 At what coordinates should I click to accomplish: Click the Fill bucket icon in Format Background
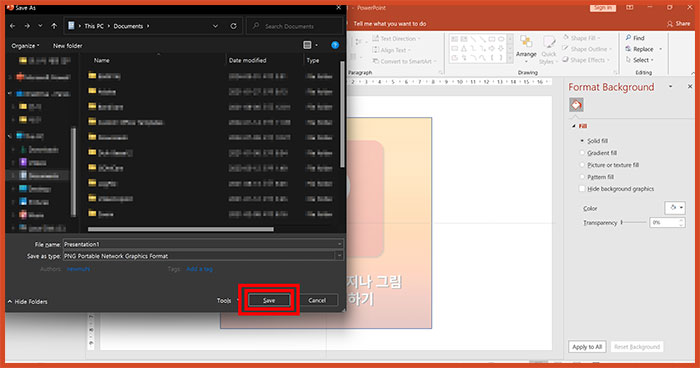(576, 105)
